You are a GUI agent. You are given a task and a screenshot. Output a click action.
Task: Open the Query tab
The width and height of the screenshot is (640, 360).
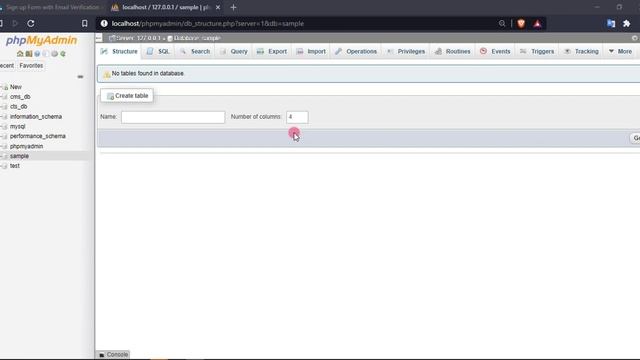[x=234, y=51]
